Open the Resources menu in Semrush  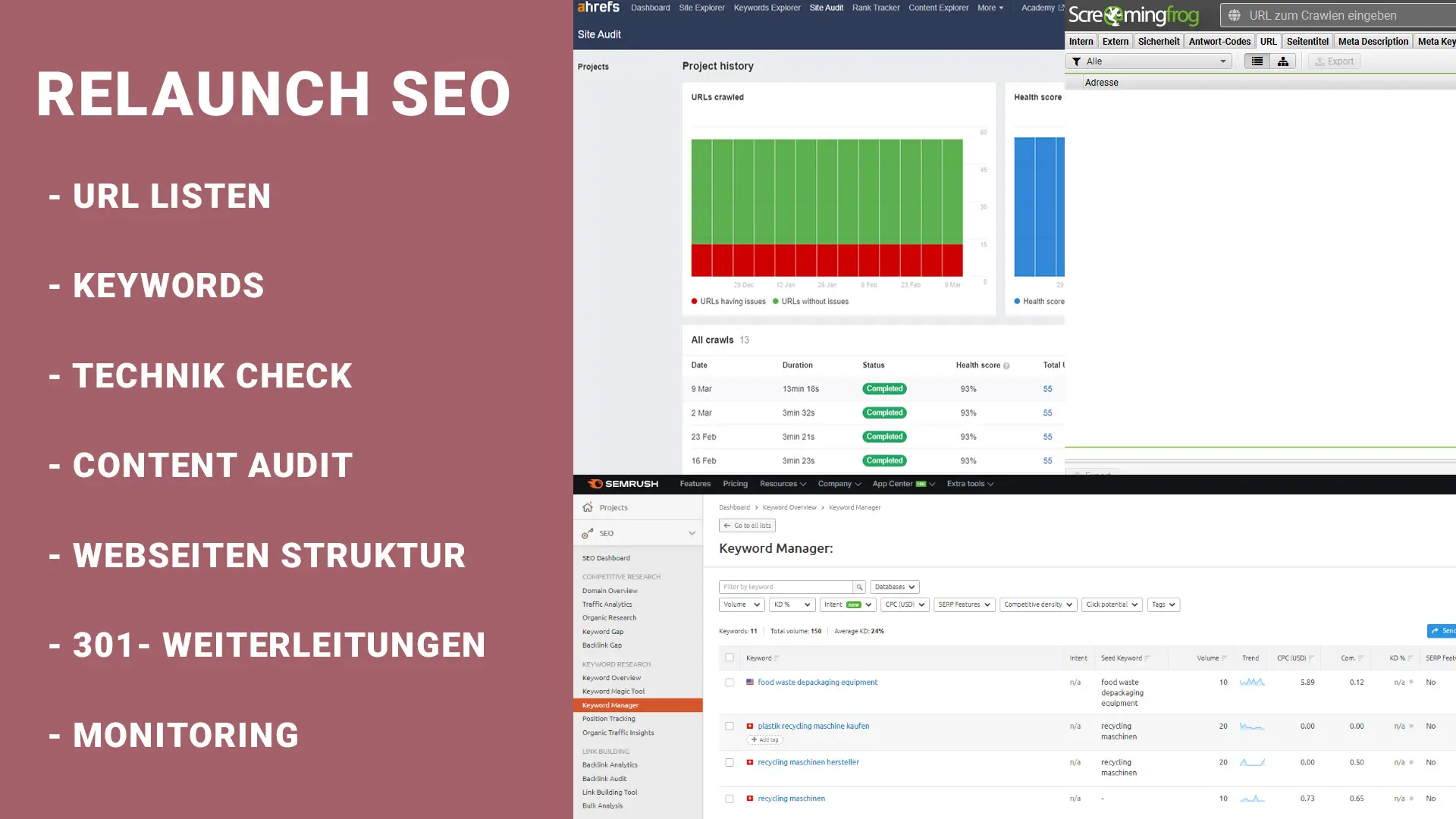783,484
